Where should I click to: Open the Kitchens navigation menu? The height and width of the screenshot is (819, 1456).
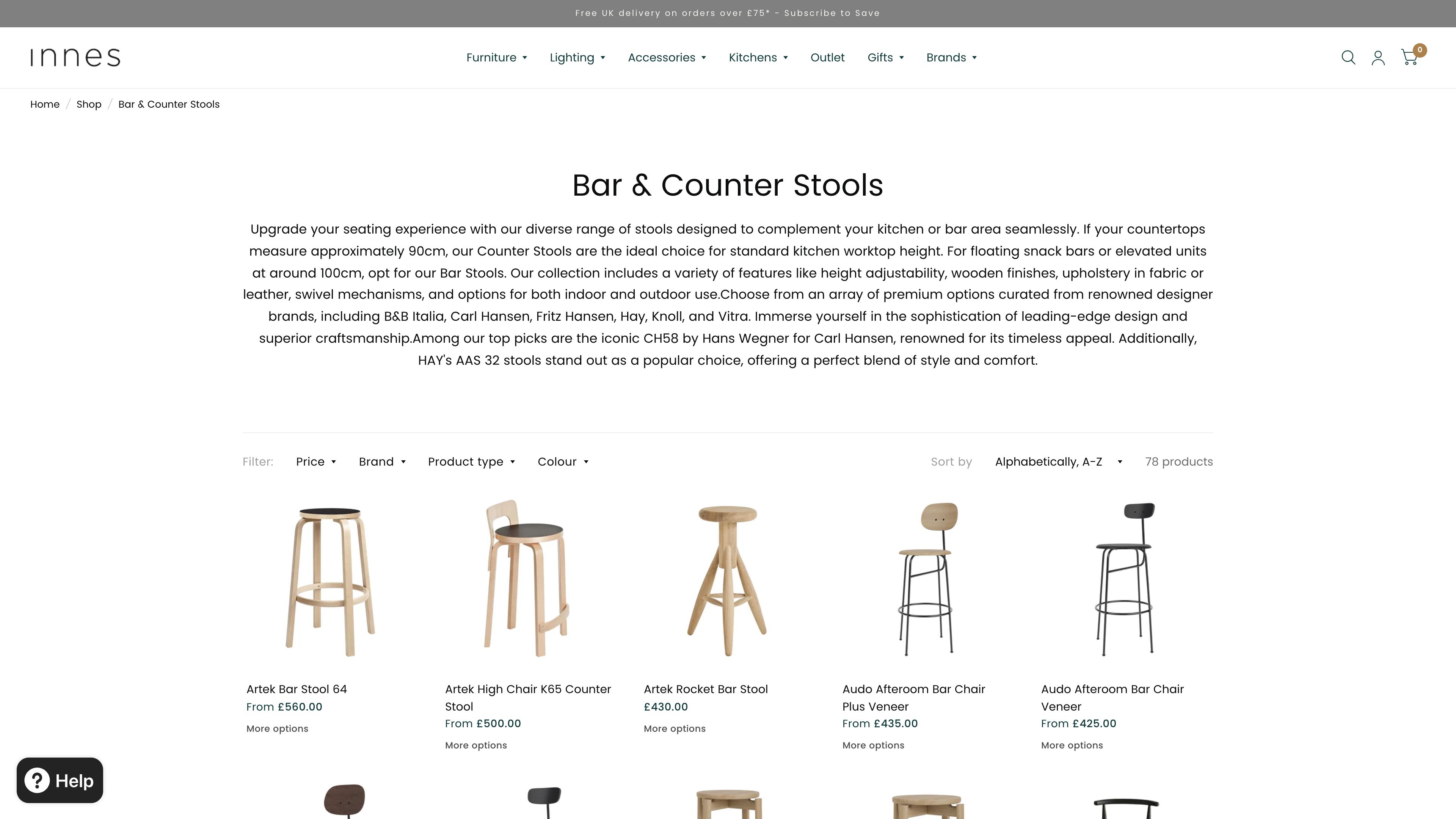tap(758, 58)
